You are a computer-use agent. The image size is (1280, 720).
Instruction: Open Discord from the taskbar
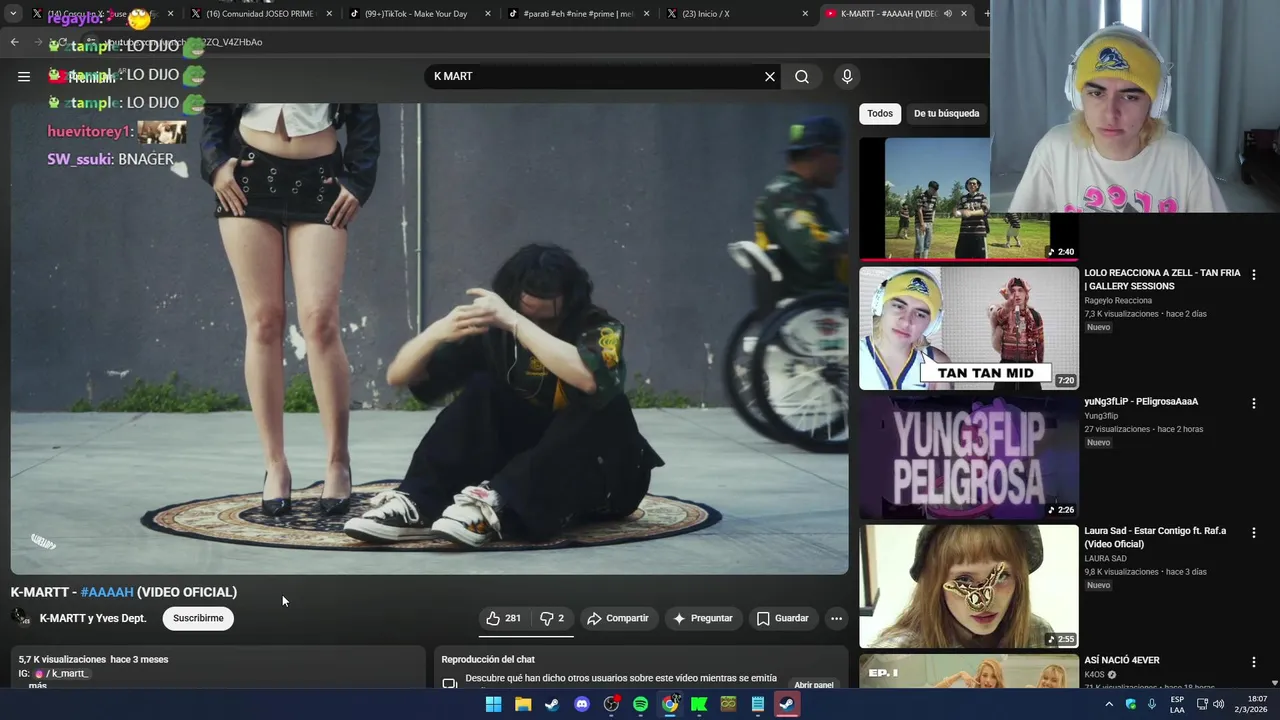pos(582,704)
